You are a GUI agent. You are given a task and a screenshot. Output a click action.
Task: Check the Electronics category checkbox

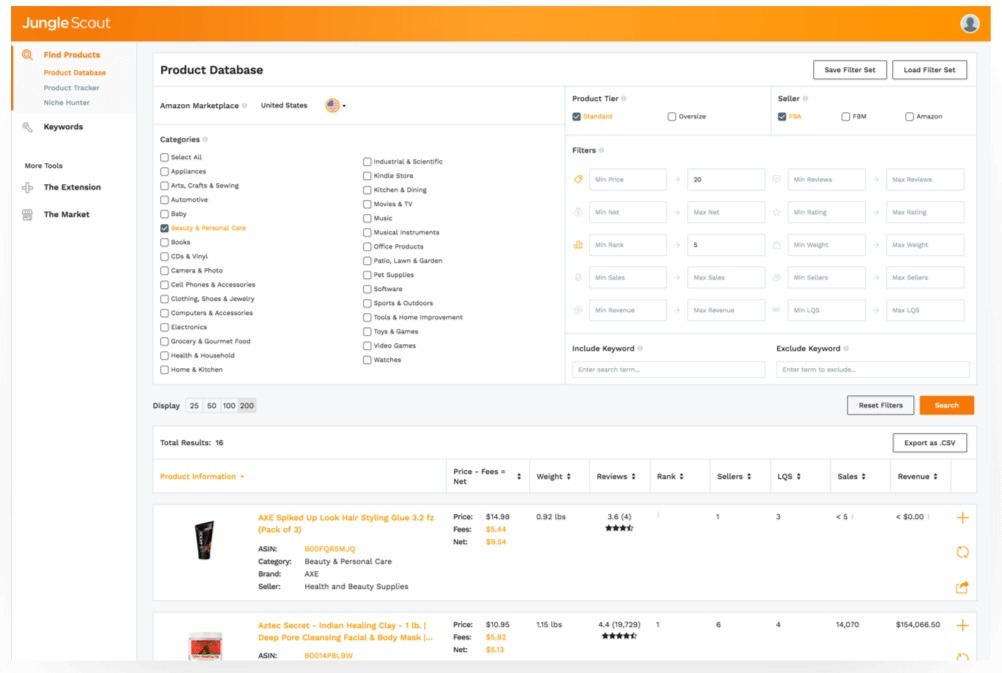pos(164,327)
